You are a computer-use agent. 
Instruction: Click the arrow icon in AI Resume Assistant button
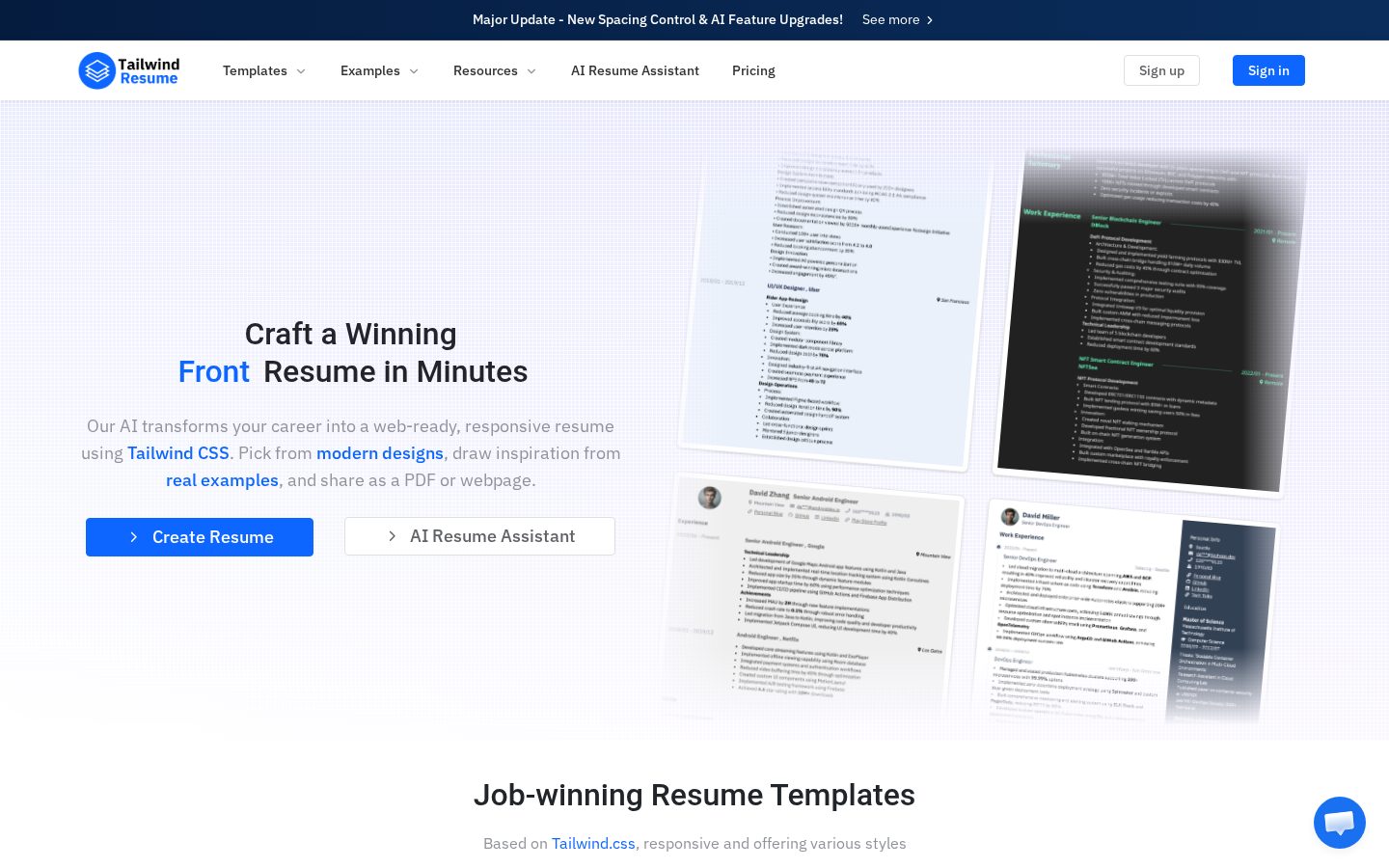tap(392, 536)
